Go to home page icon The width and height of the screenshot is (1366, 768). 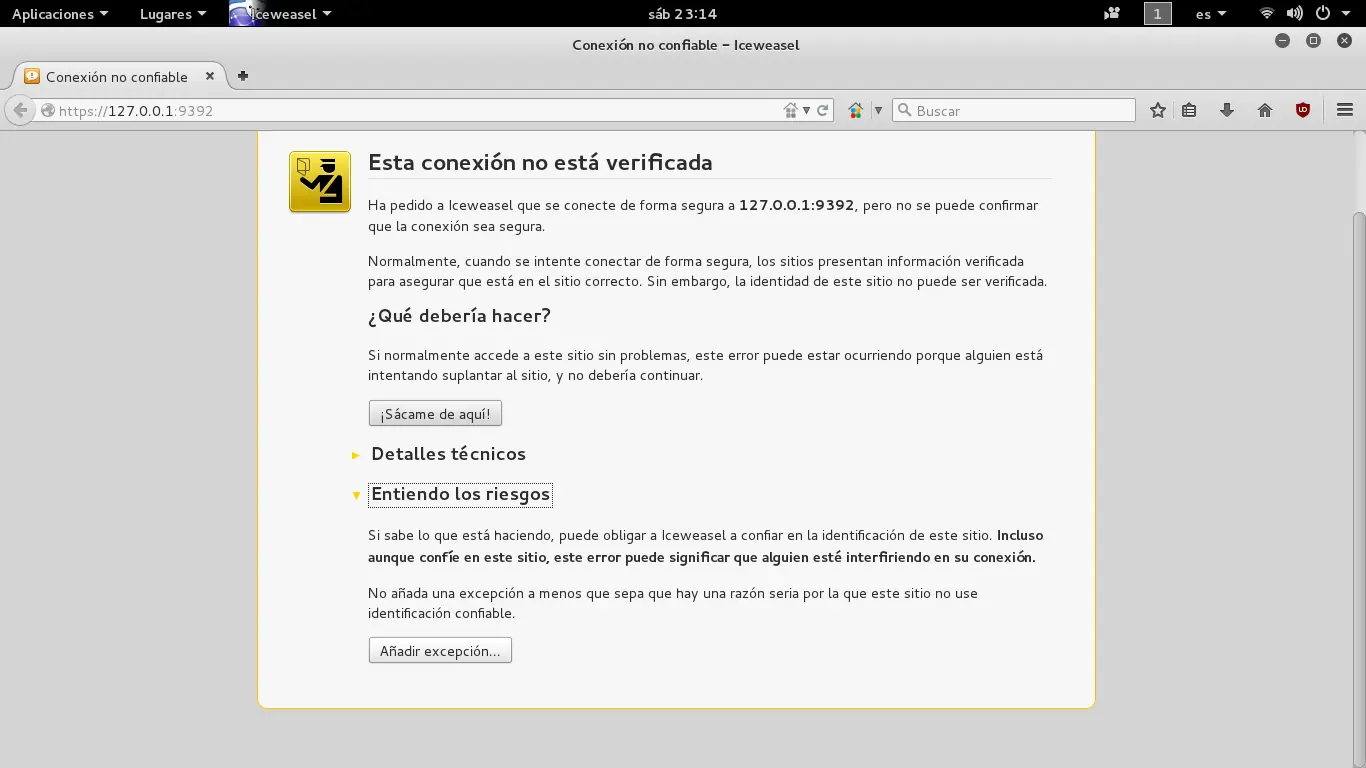click(x=1265, y=110)
